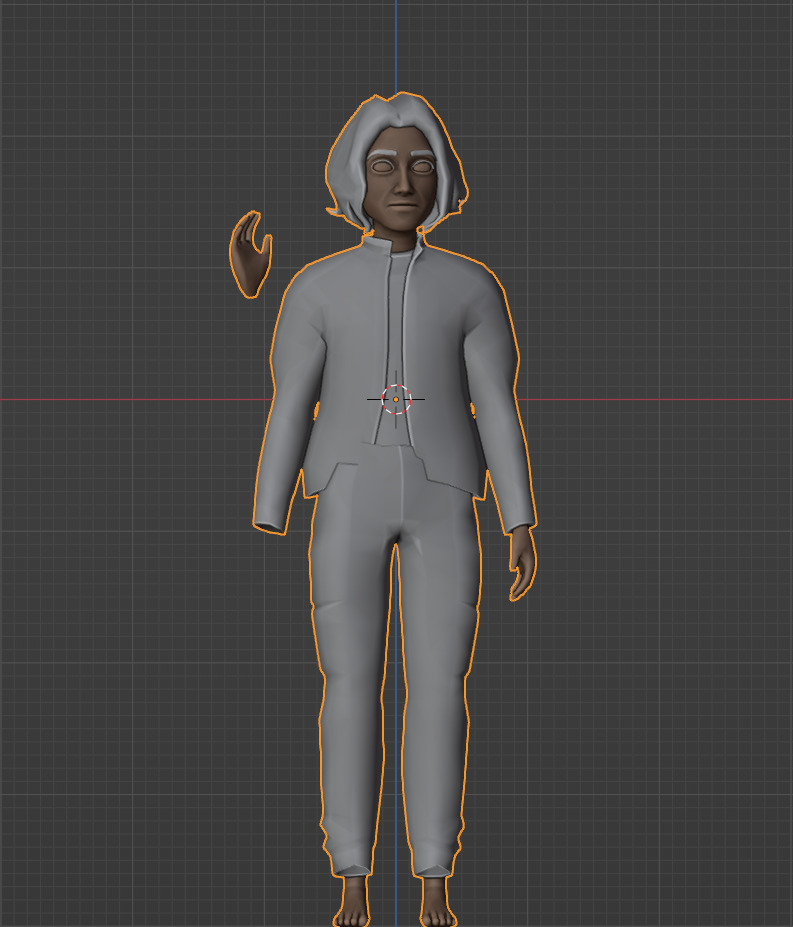Select the detached raised hand mesh

click(x=251, y=254)
